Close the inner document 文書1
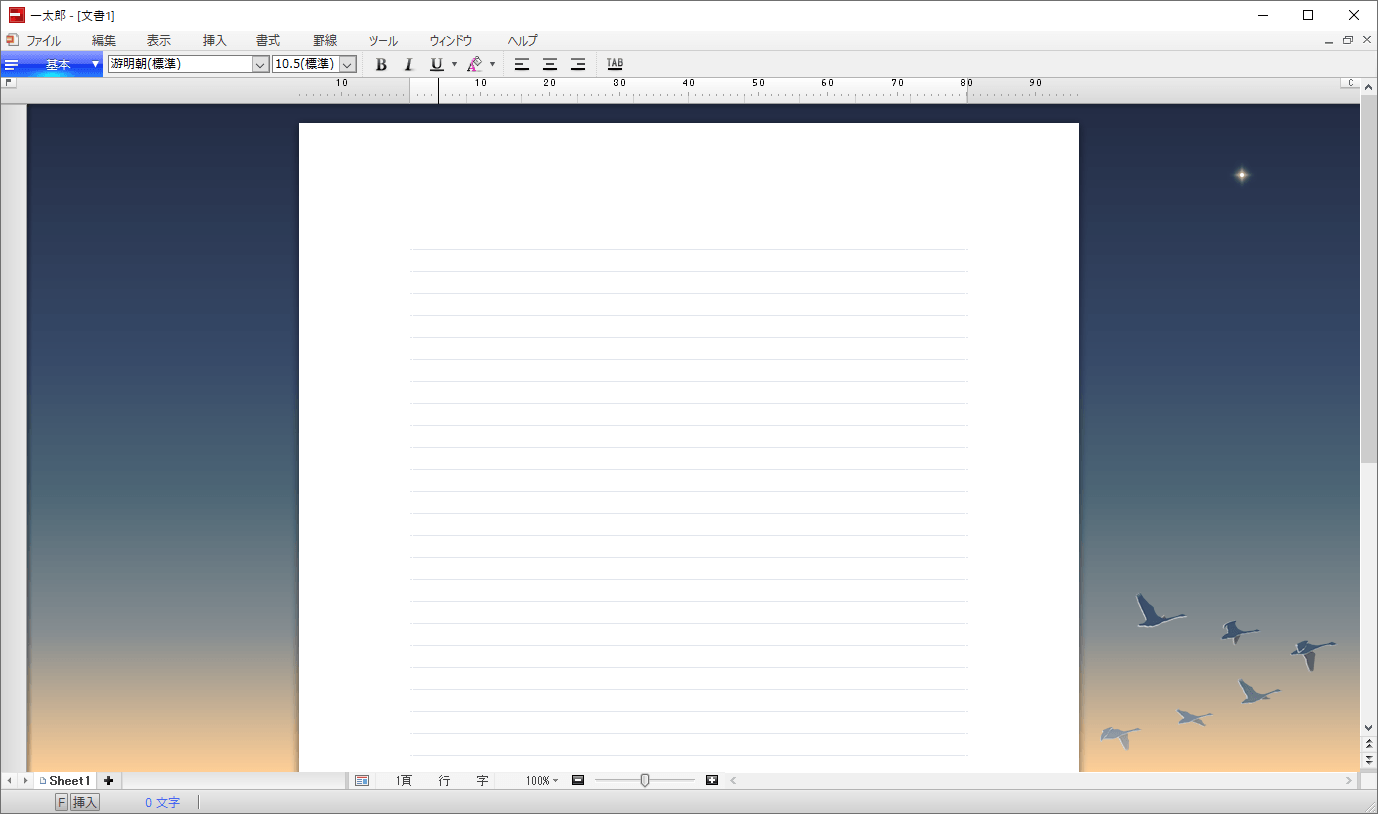Image resolution: width=1378 pixels, height=814 pixels. tap(1366, 41)
